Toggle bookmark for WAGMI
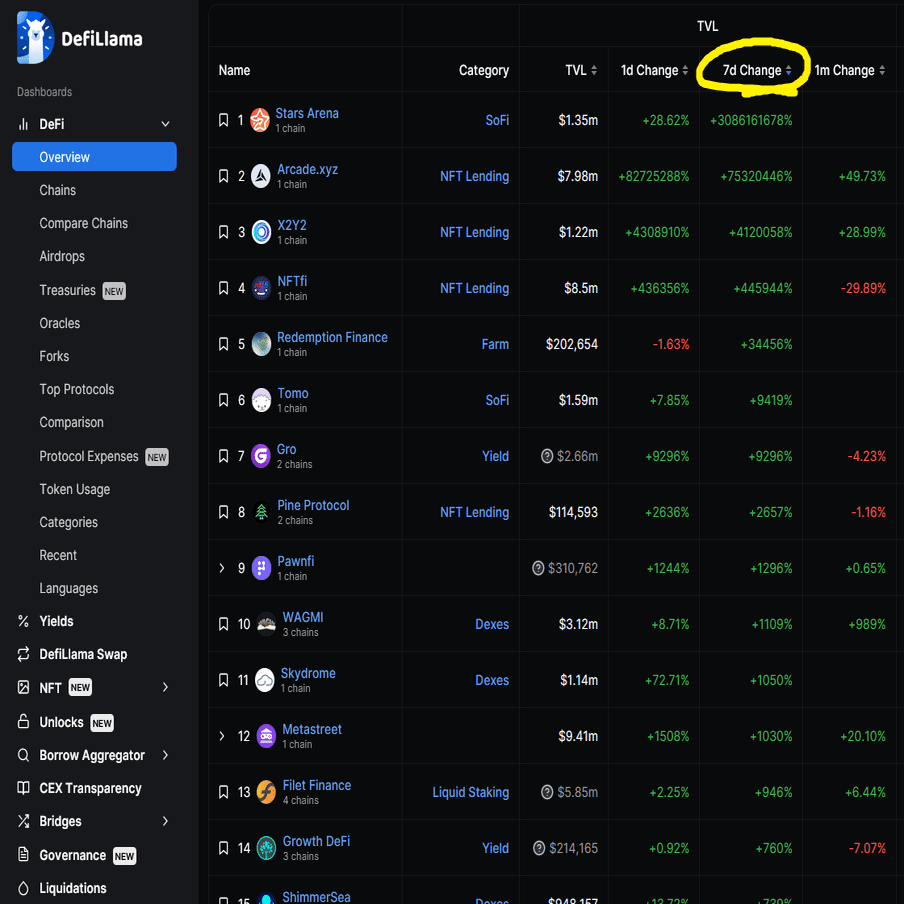The height and width of the screenshot is (904, 904). pyautogui.click(x=224, y=624)
